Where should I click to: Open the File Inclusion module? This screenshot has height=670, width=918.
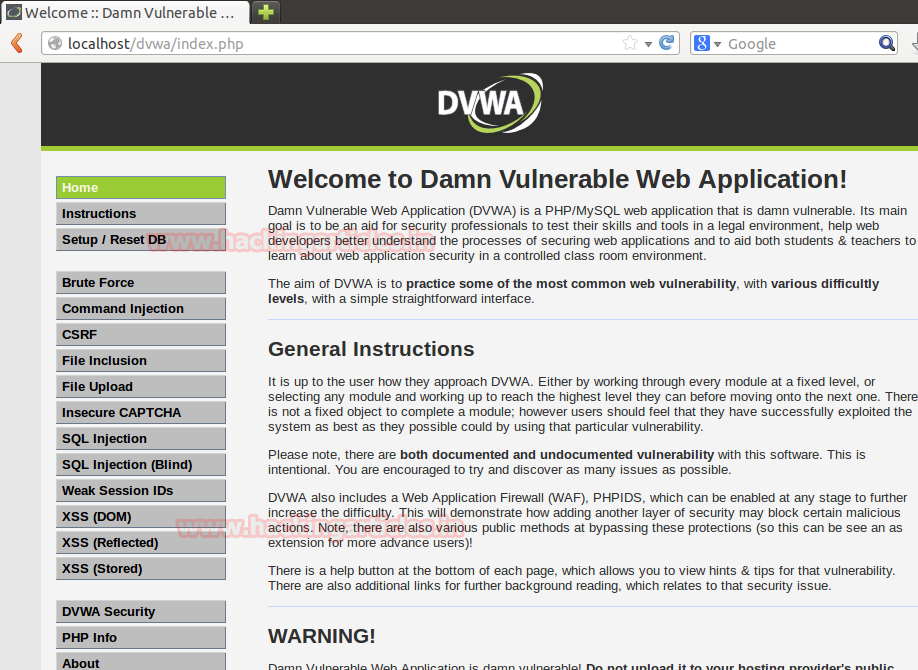[141, 361]
